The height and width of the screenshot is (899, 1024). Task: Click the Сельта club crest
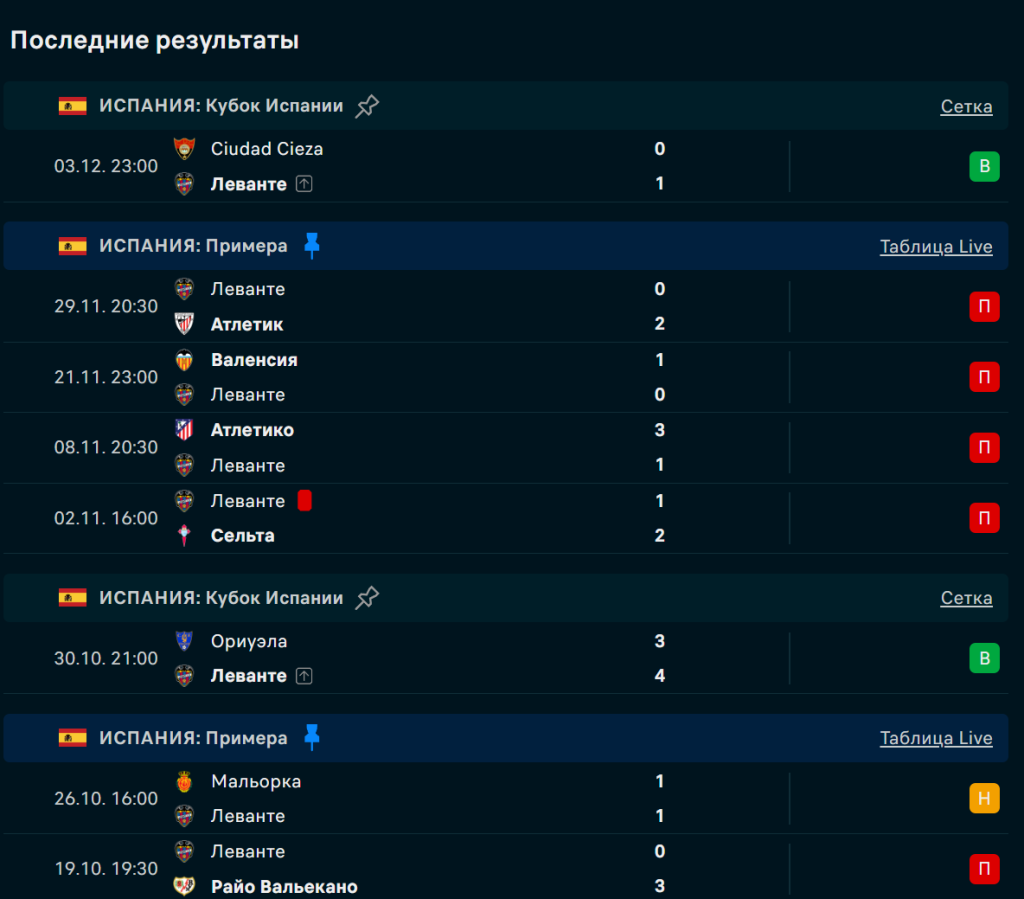click(184, 536)
